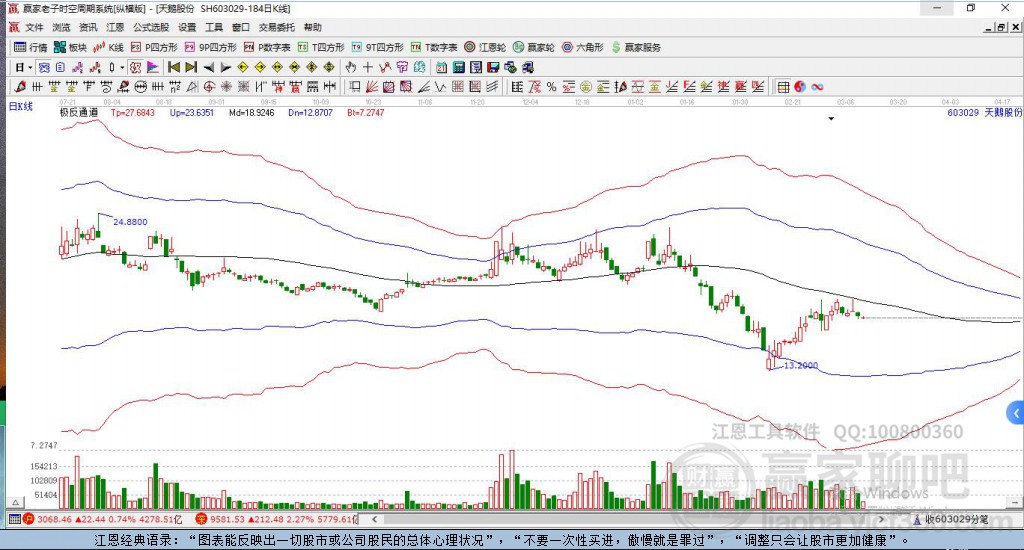Open the 帮助 menu
This screenshot has width=1024, height=550.
(x=313, y=27)
